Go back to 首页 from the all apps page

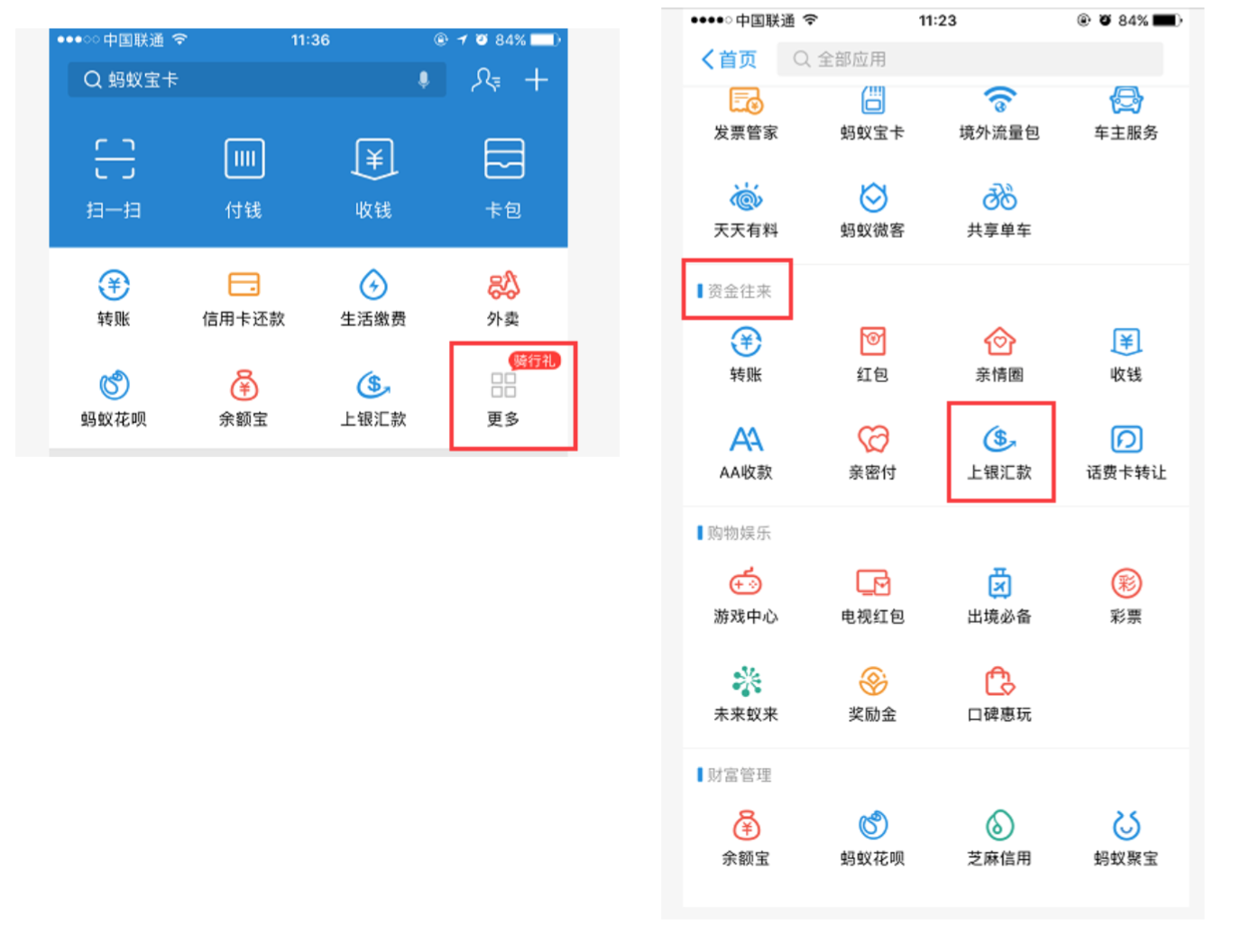[x=729, y=59]
